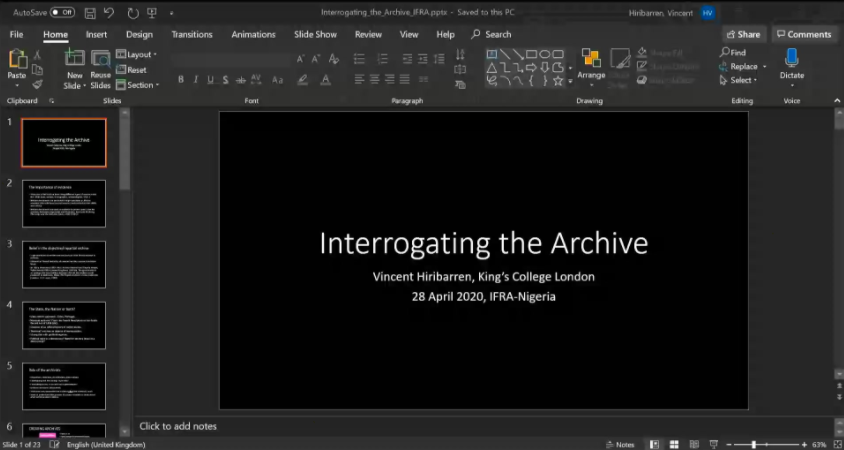Select the Isosceles Triangle shape
The height and width of the screenshot is (450, 844).
click(491, 68)
